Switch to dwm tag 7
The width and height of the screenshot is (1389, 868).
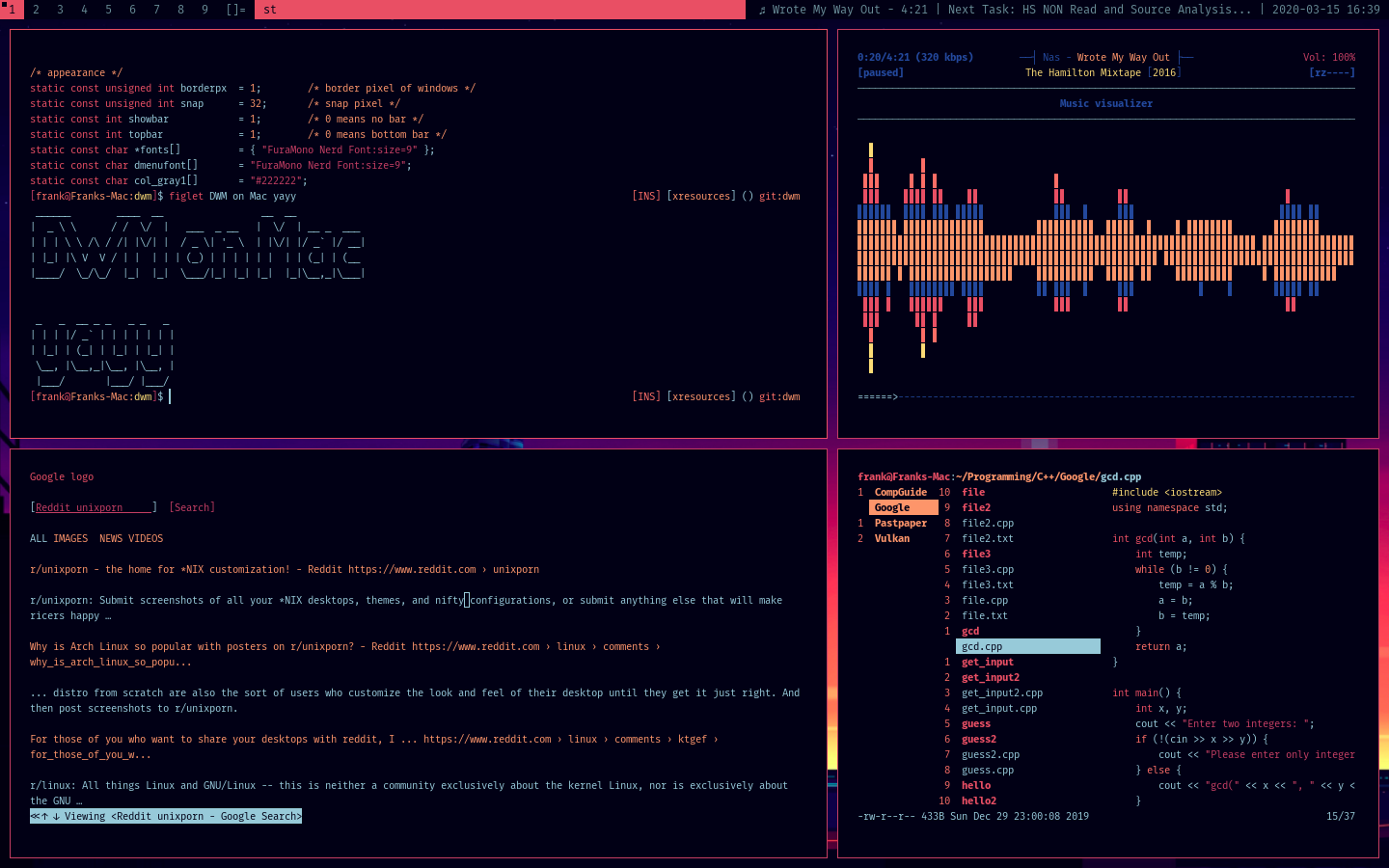click(x=156, y=10)
